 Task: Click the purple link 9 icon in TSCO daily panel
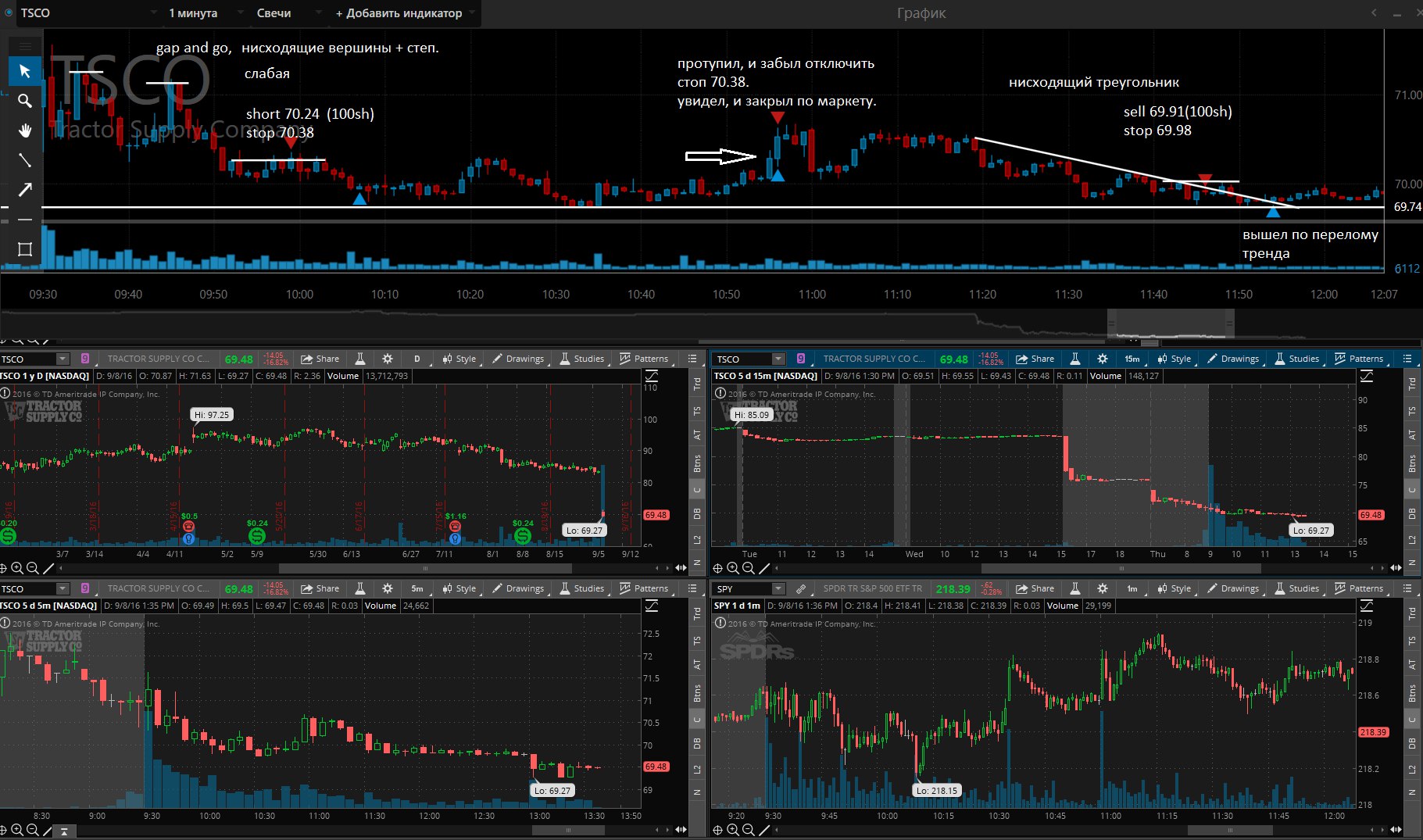85,359
